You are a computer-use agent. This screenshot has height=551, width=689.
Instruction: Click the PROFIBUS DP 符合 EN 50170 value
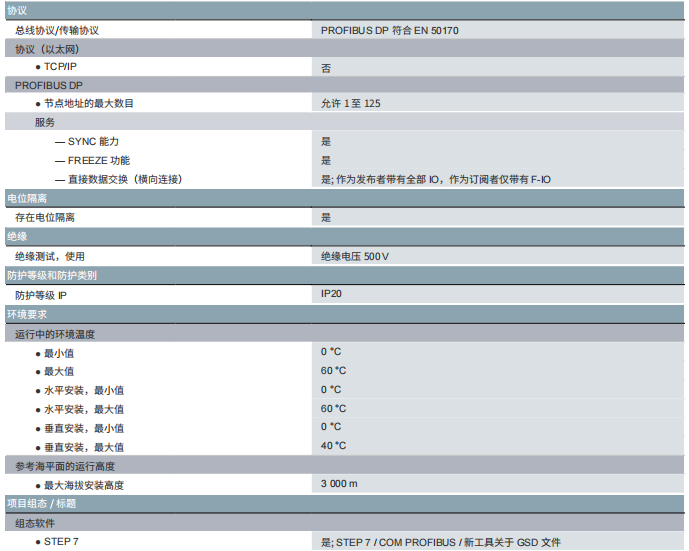coord(389,30)
